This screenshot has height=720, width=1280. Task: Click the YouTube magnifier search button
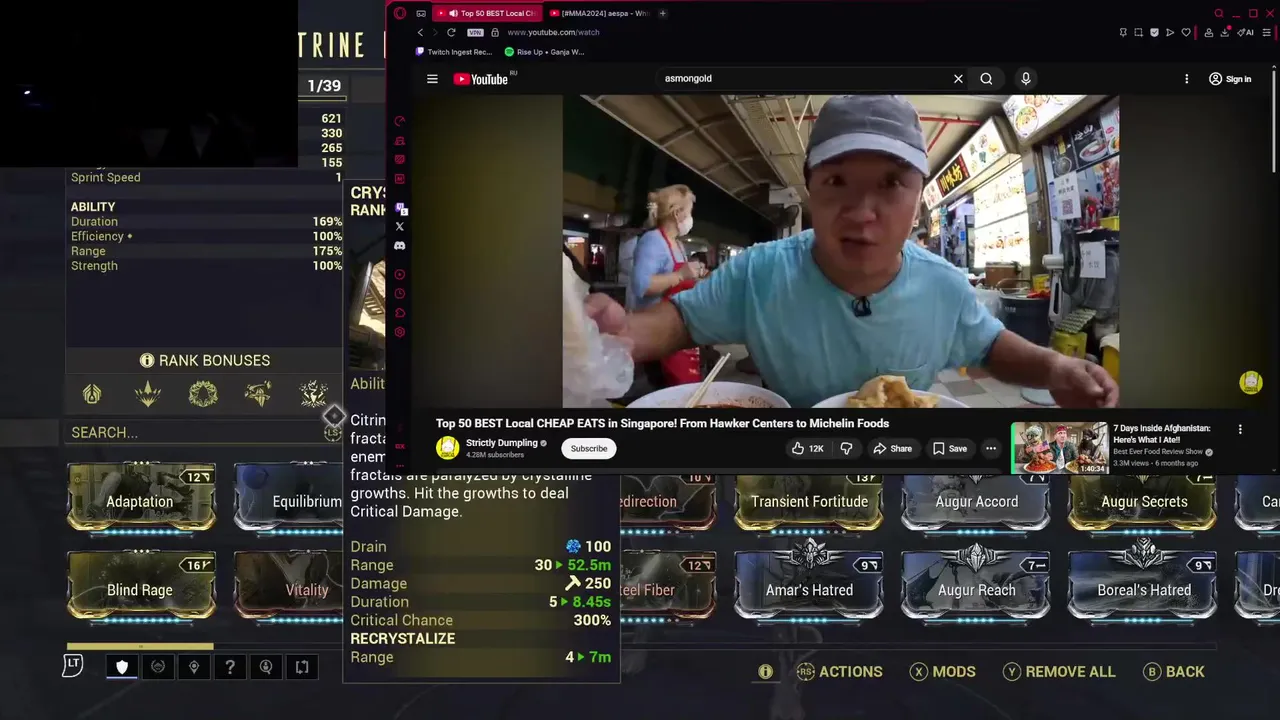[986, 79]
